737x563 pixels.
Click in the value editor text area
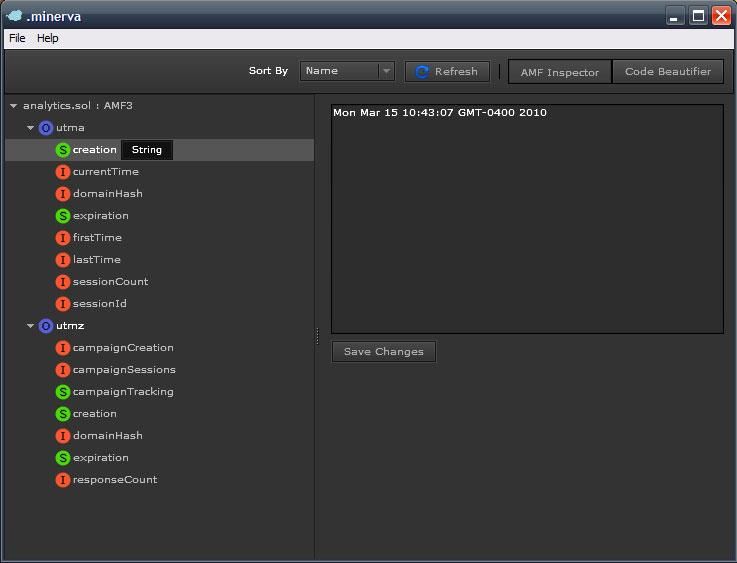[x=527, y=220]
